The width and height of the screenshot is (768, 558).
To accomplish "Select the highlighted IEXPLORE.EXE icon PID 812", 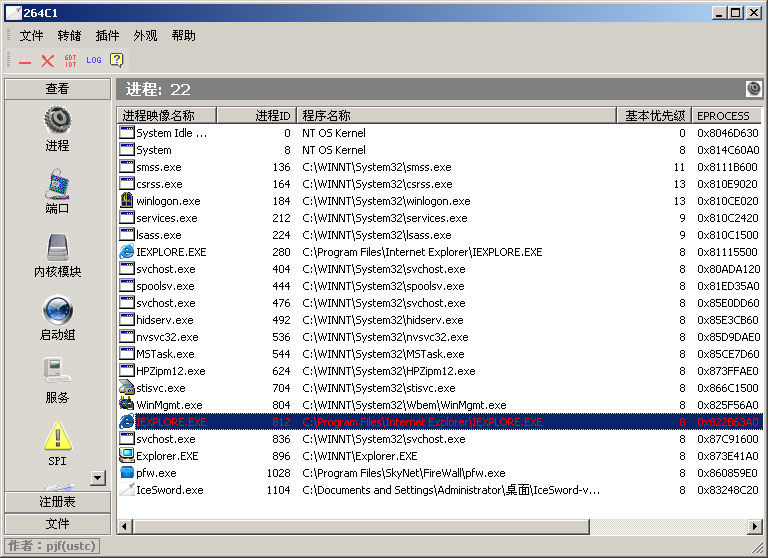I will [x=127, y=421].
